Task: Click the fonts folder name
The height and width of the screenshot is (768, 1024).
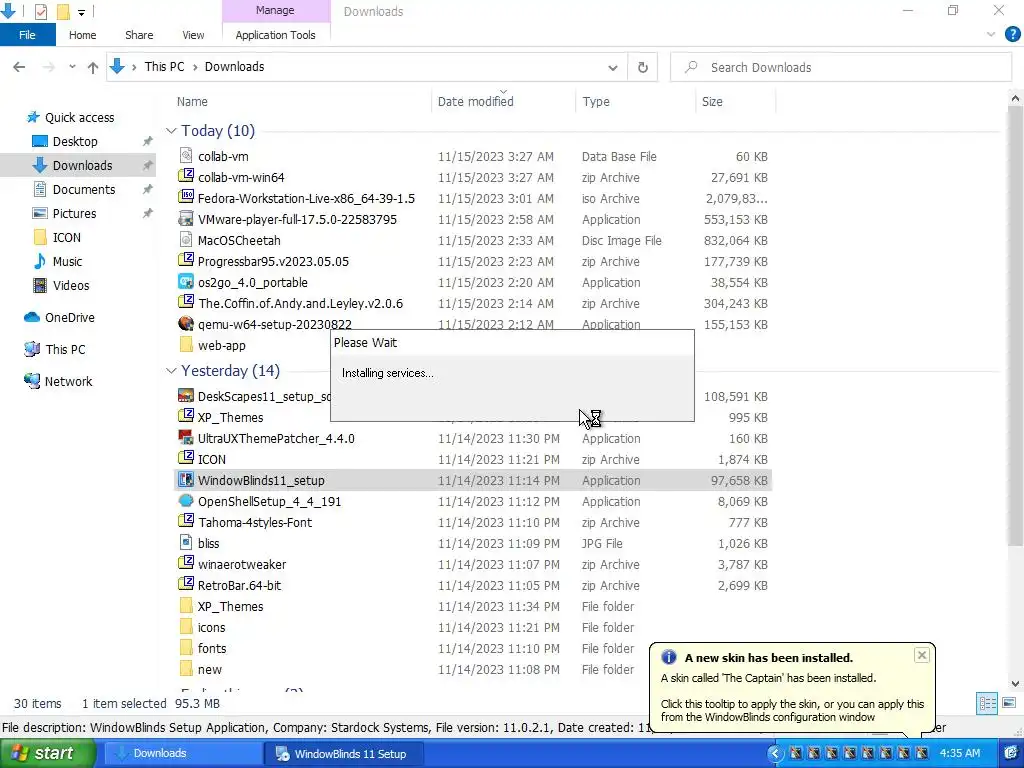Action: pyautogui.click(x=212, y=648)
